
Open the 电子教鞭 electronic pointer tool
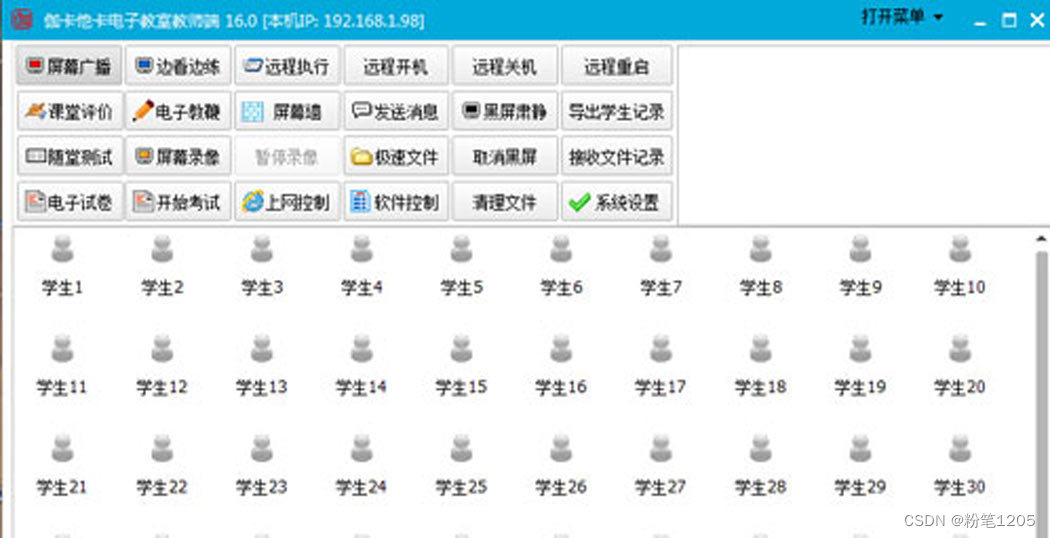coord(178,111)
